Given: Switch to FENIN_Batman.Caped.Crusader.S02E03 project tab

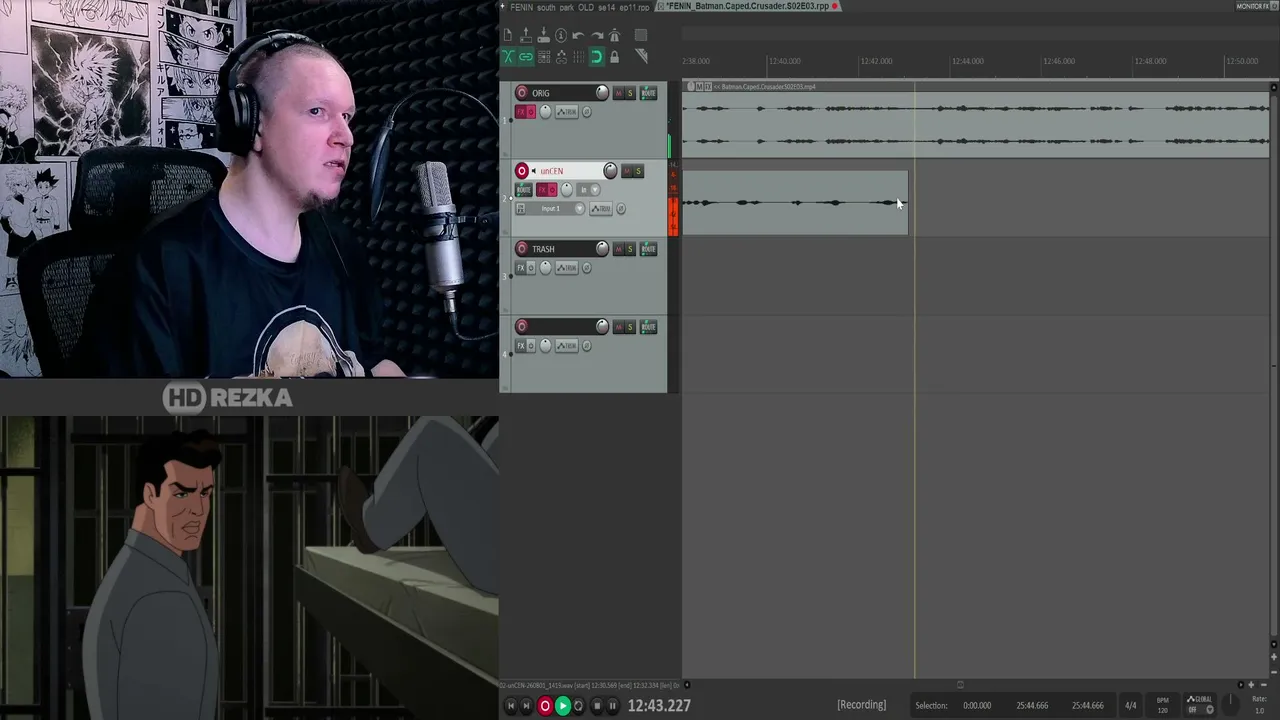Looking at the screenshot, I should click(x=748, y=6).
